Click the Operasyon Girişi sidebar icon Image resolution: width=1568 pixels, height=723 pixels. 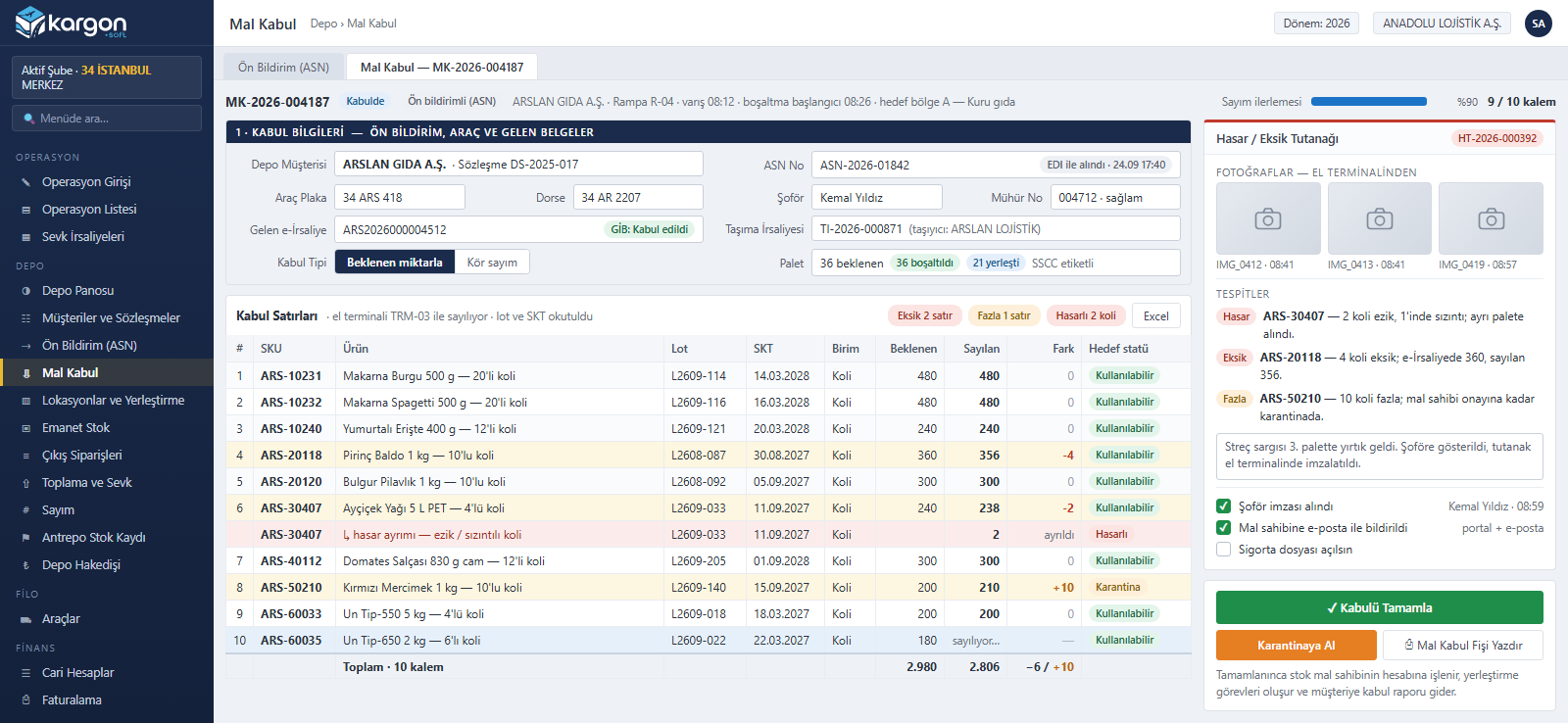(26, 182)
